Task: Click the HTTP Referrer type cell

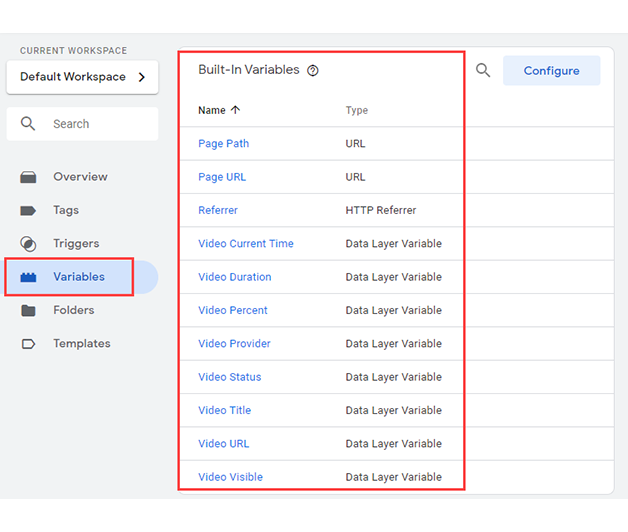Action: pos(381,210)
